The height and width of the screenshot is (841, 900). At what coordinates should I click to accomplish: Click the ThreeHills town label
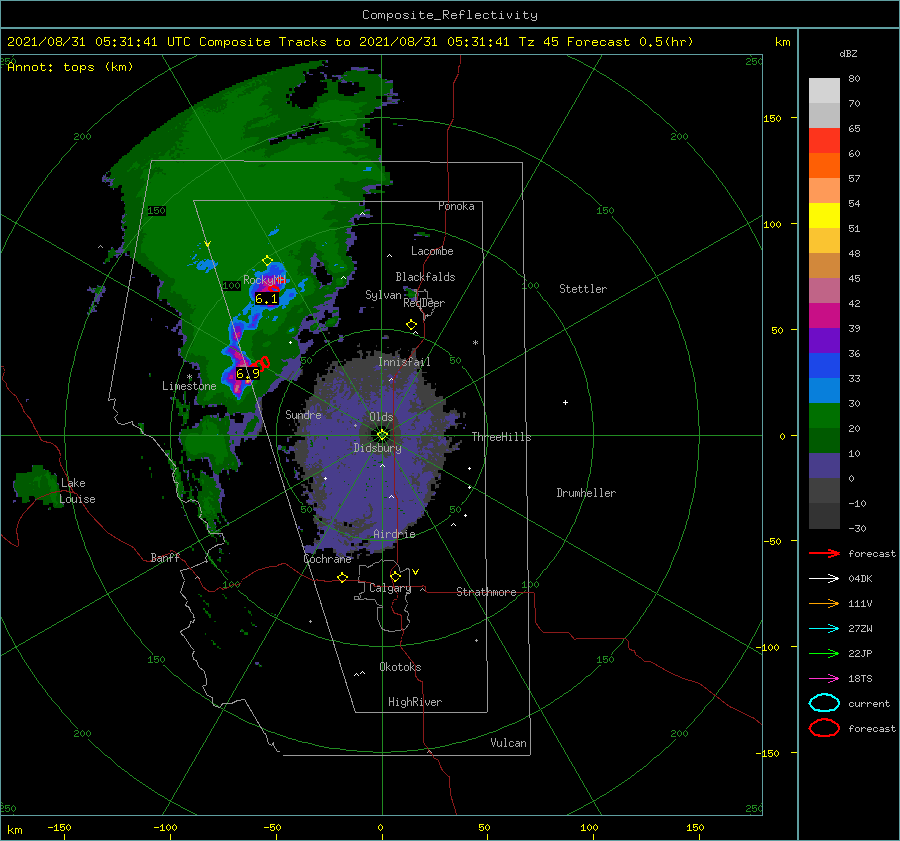[501, 437]
